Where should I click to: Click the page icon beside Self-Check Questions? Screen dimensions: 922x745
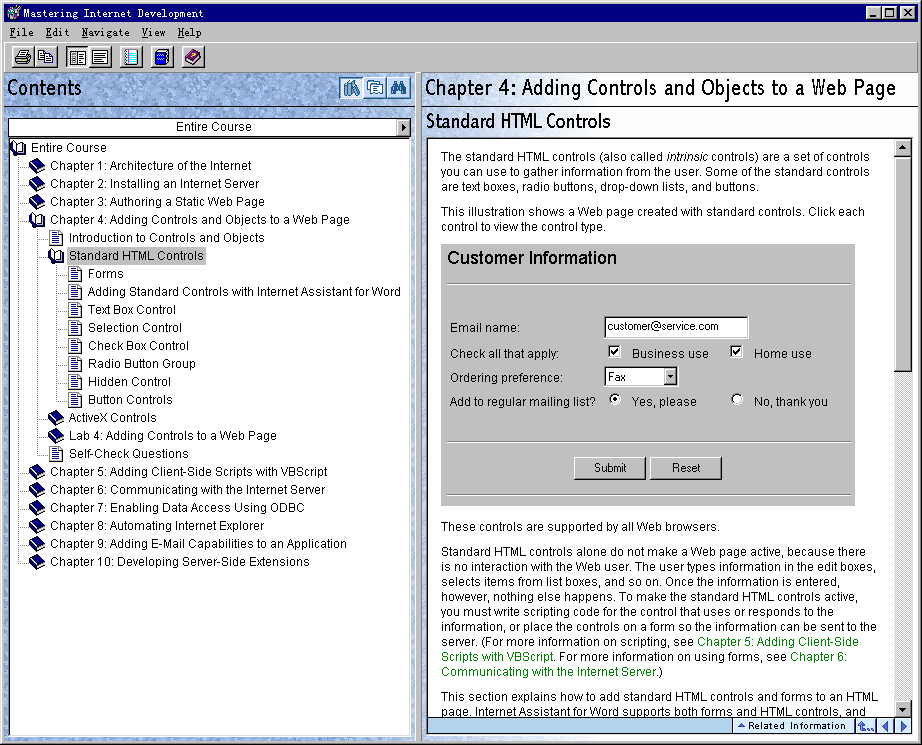(56, 454)
